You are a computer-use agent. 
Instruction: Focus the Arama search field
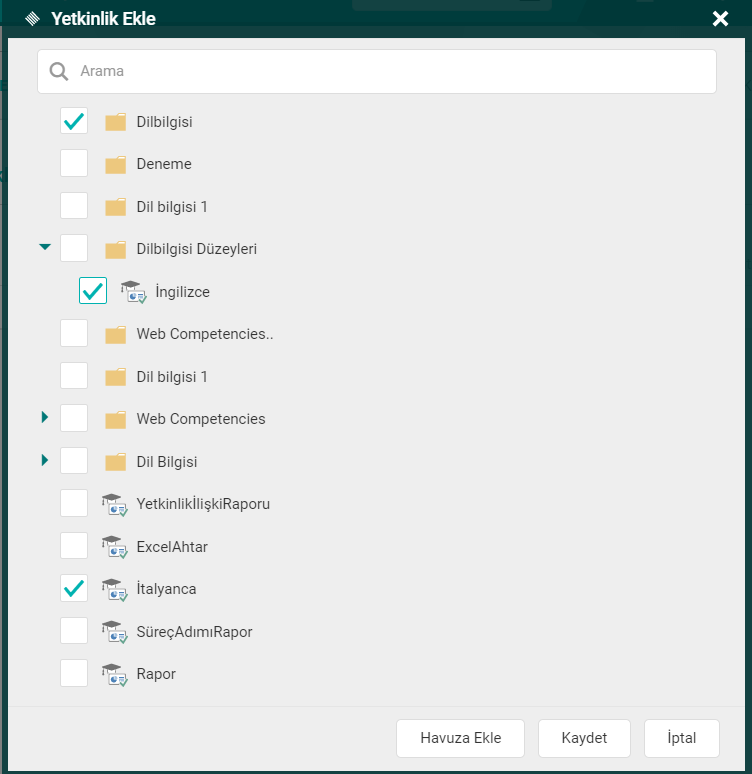(x=390, y=72)
